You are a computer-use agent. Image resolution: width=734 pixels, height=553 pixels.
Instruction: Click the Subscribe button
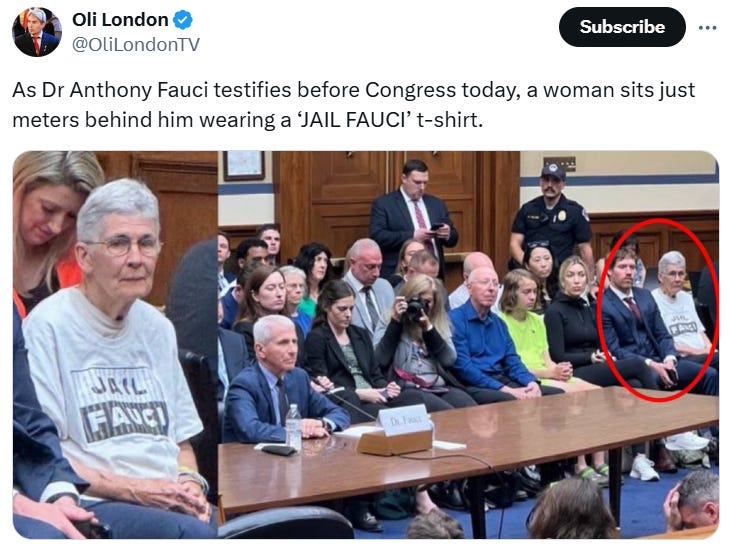622,27
